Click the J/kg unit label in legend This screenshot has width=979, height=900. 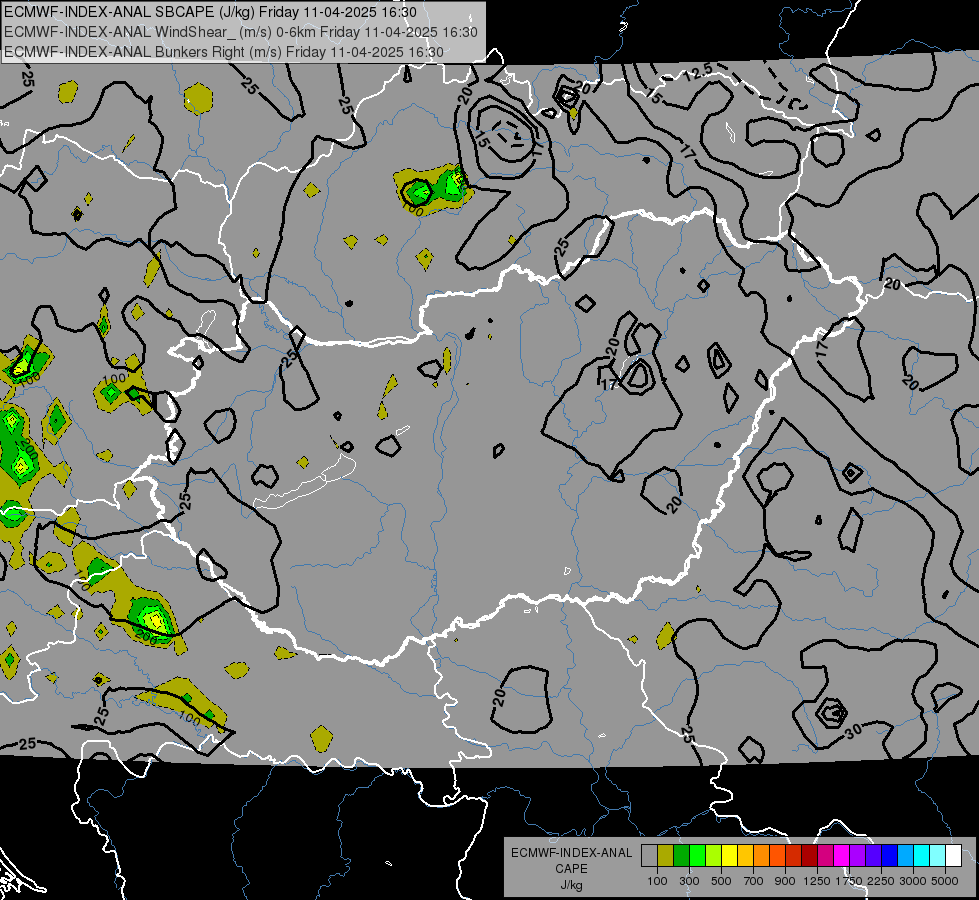(x=571, y=885)
